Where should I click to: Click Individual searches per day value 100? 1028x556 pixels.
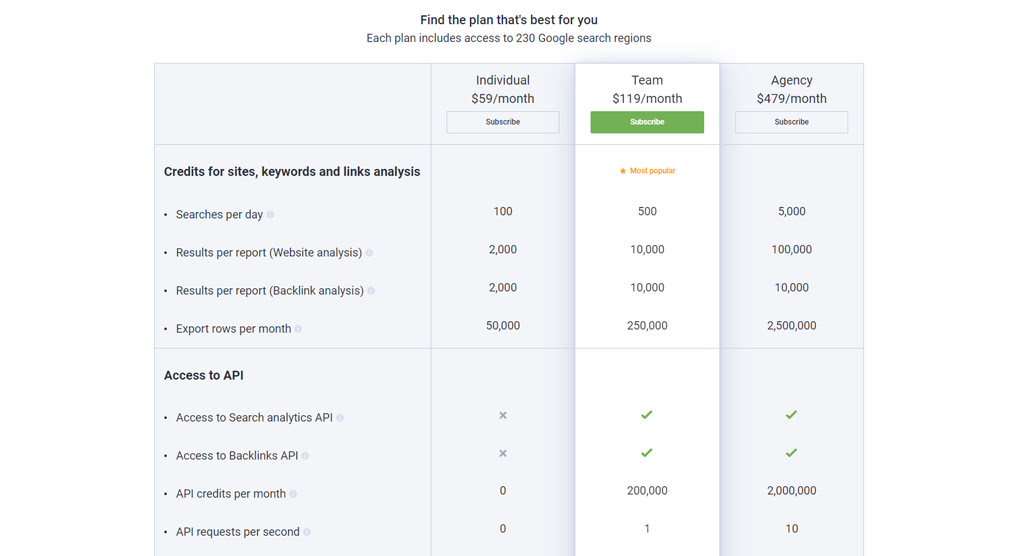(503, 211)
